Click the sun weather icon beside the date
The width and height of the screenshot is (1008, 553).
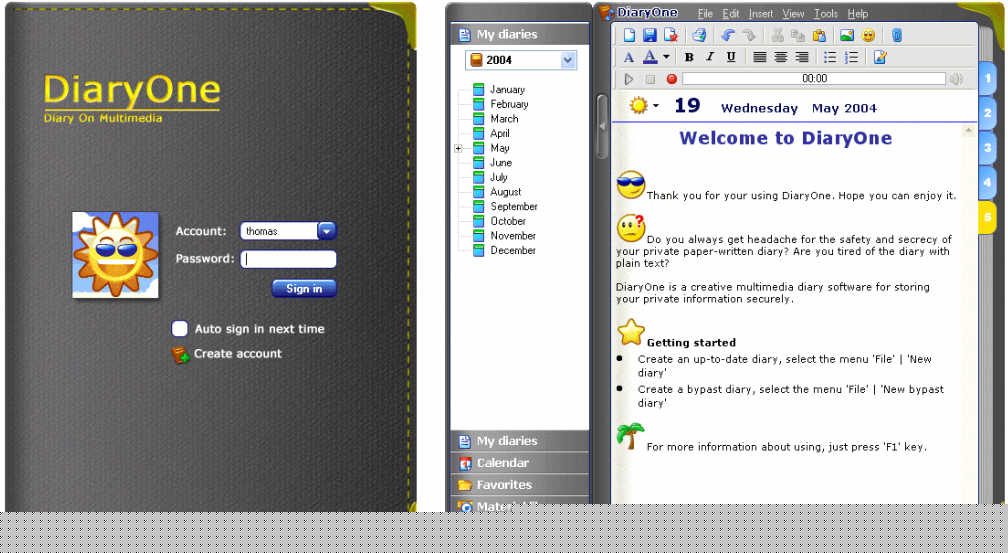638,105
